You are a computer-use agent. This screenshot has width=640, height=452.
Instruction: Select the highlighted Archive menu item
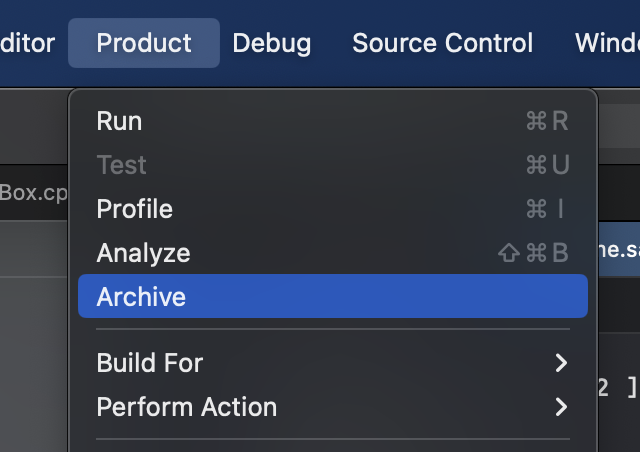(141, 297)
